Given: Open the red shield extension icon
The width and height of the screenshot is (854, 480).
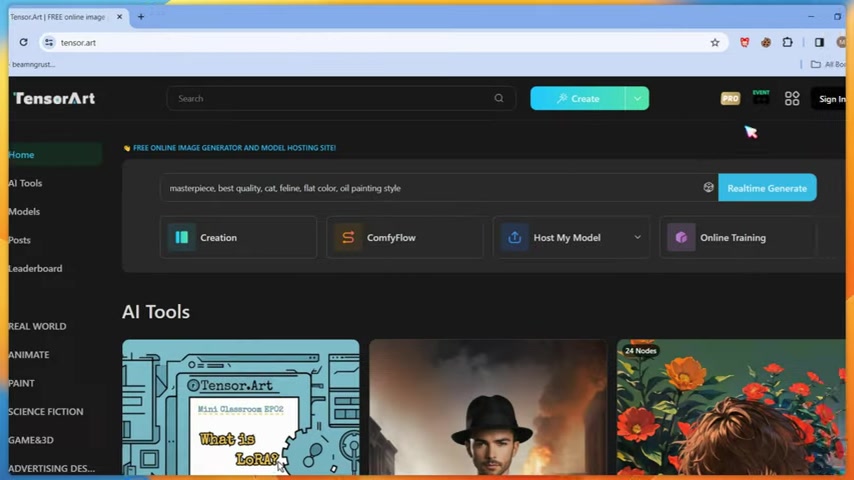Looking at the screenshot, I should pyautogui.click(x=744, y=42).
